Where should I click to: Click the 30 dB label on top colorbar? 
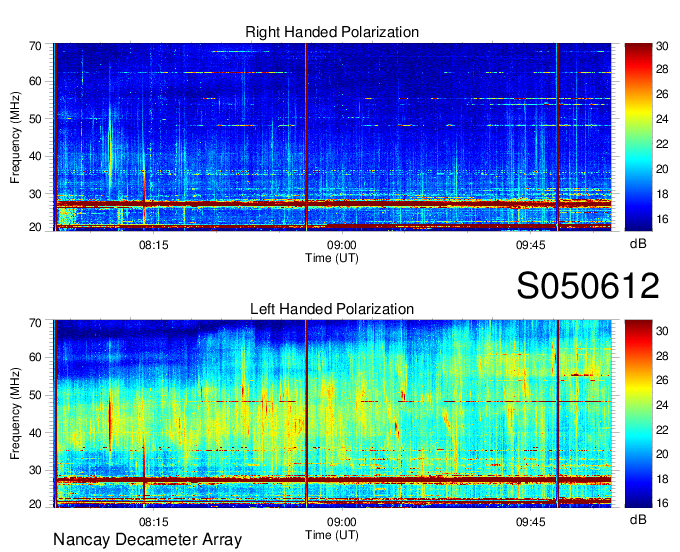662,46
